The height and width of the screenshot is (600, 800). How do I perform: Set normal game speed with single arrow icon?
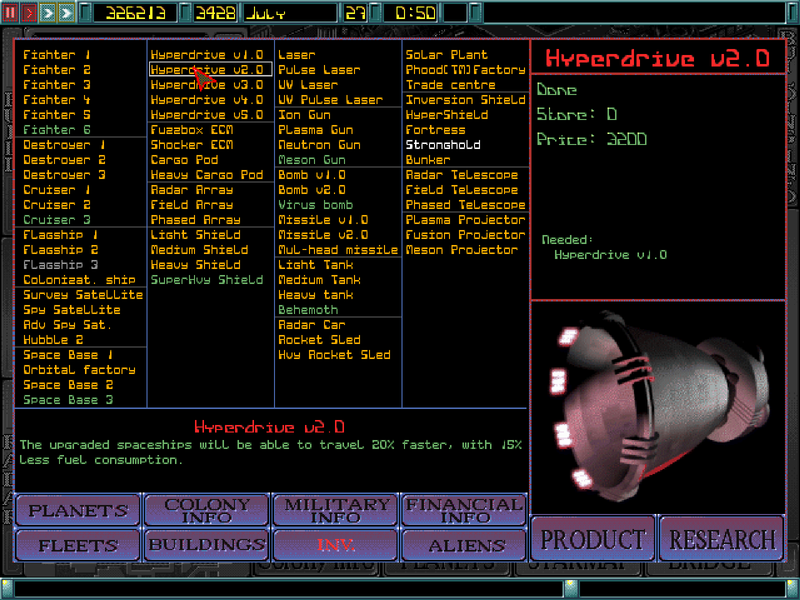coord(28,12)
